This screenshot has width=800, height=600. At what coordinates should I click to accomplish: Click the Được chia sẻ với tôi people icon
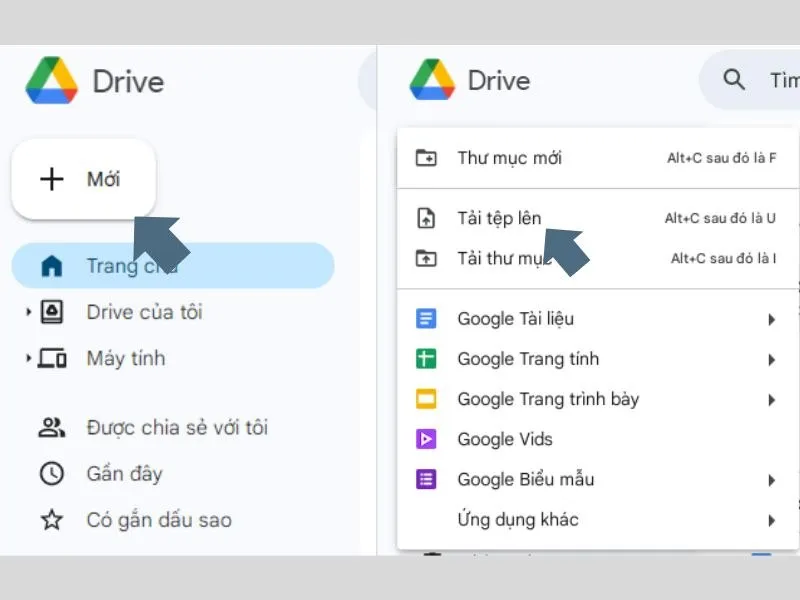pos(52,428)
